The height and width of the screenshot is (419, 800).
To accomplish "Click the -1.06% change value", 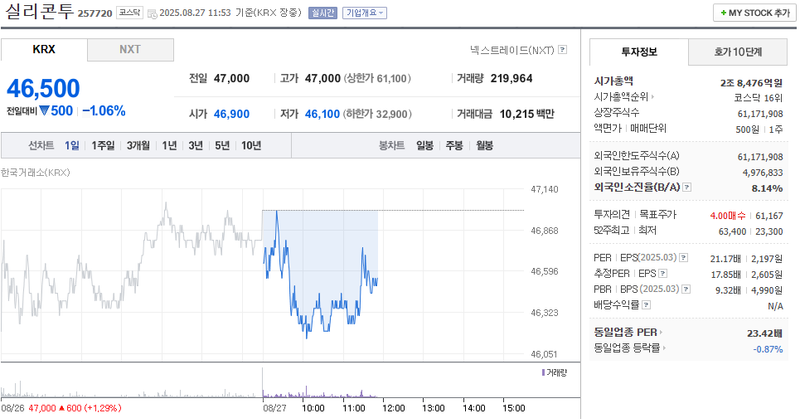I will 104,111.
